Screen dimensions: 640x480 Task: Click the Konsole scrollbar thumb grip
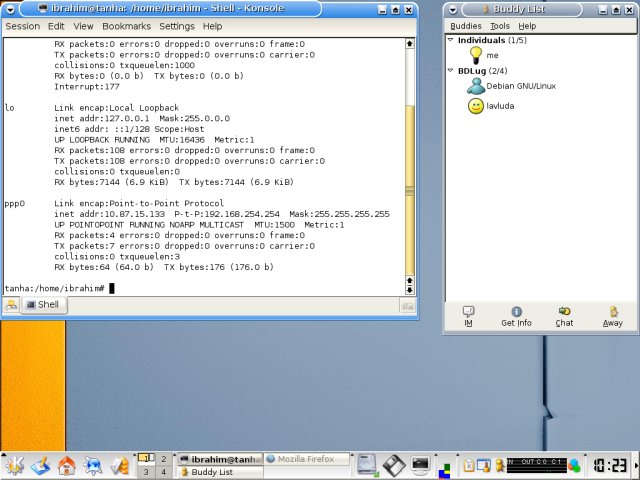[x=410, y=191]
